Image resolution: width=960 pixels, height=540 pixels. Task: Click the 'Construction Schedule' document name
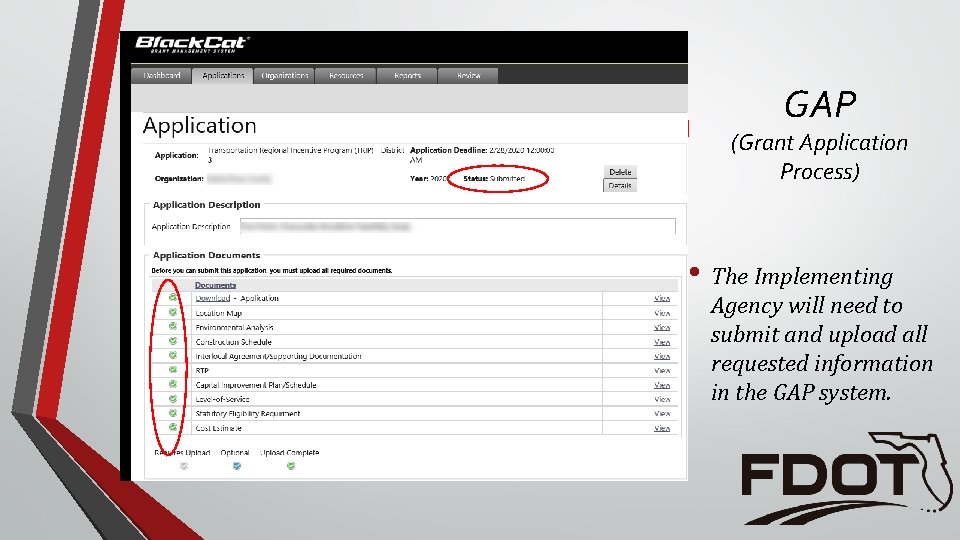(233, 342)
